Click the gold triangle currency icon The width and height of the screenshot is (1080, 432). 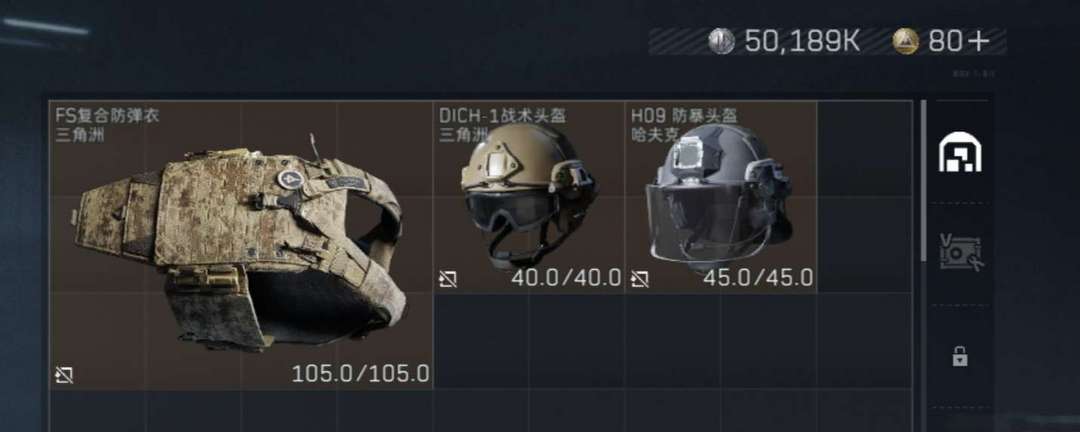pyautogui.click(x=906, y=41)
